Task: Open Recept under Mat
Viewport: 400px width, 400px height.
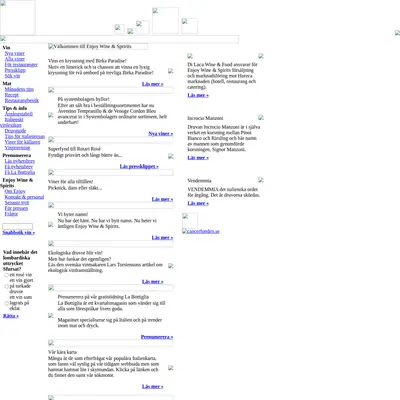Action: 12,95
